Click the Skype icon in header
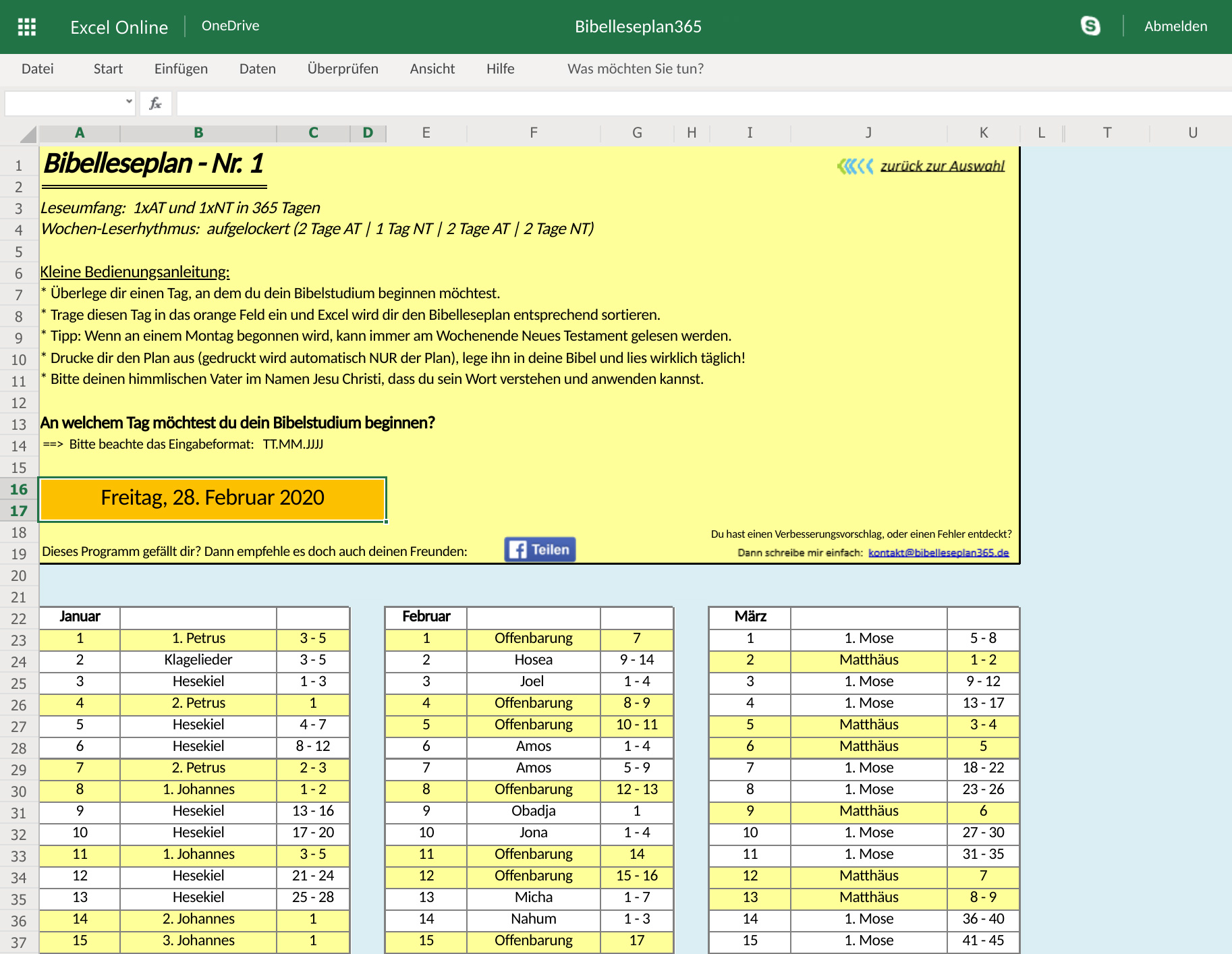Viewport: 1232px width, 954px height. pyautogui.click(x=1090, y=26)
